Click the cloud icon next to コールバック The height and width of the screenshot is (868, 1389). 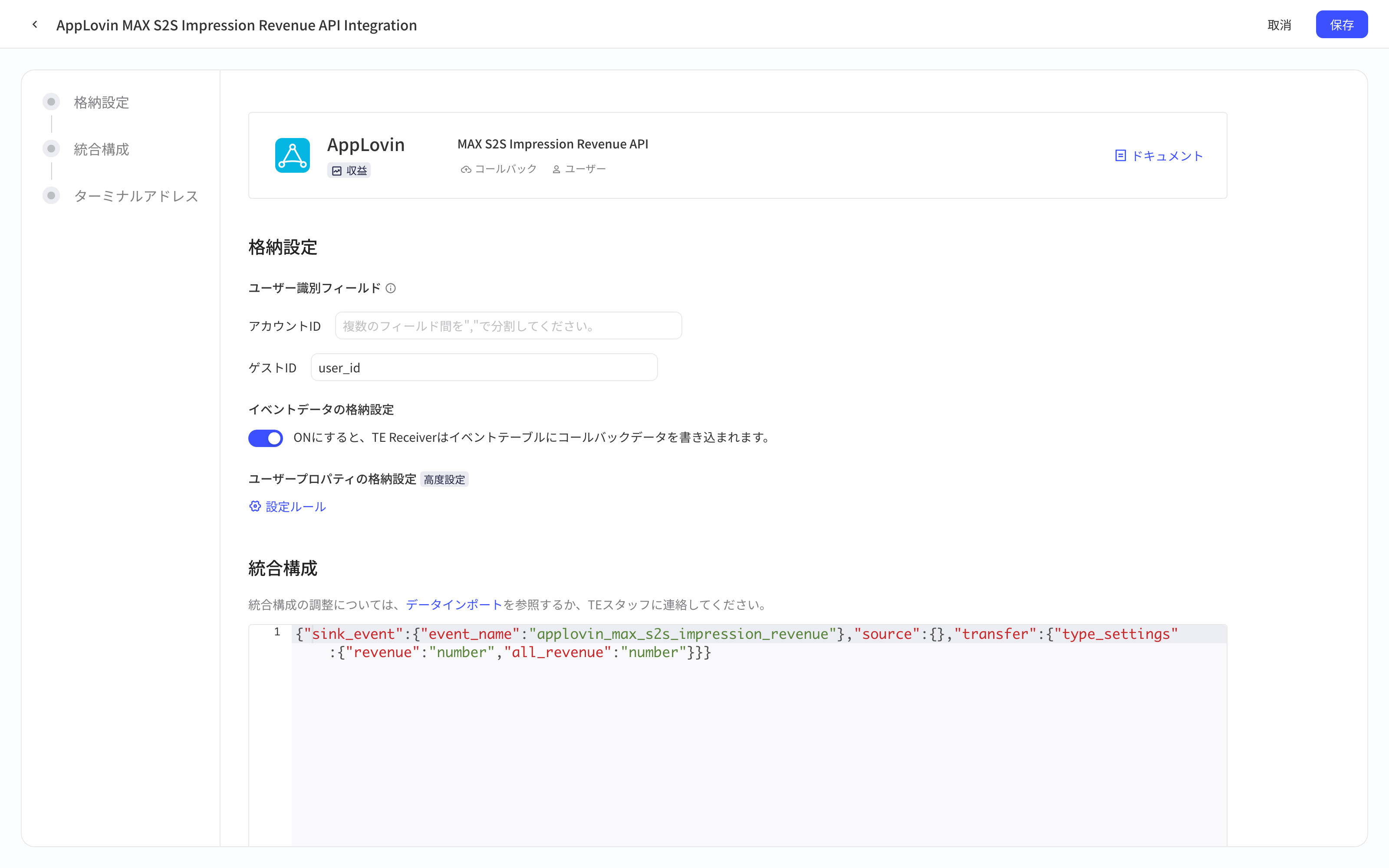[466, 169]
